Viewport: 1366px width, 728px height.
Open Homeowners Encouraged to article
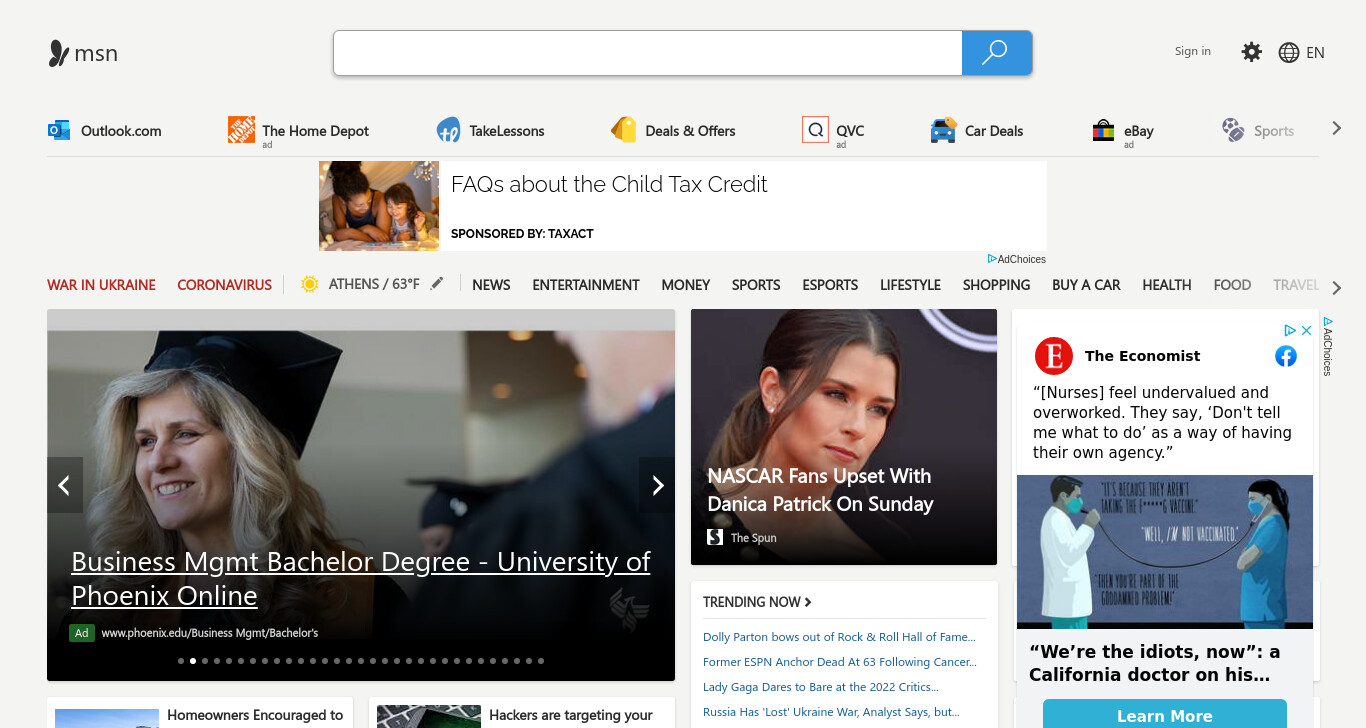click(x=255, y=715)
